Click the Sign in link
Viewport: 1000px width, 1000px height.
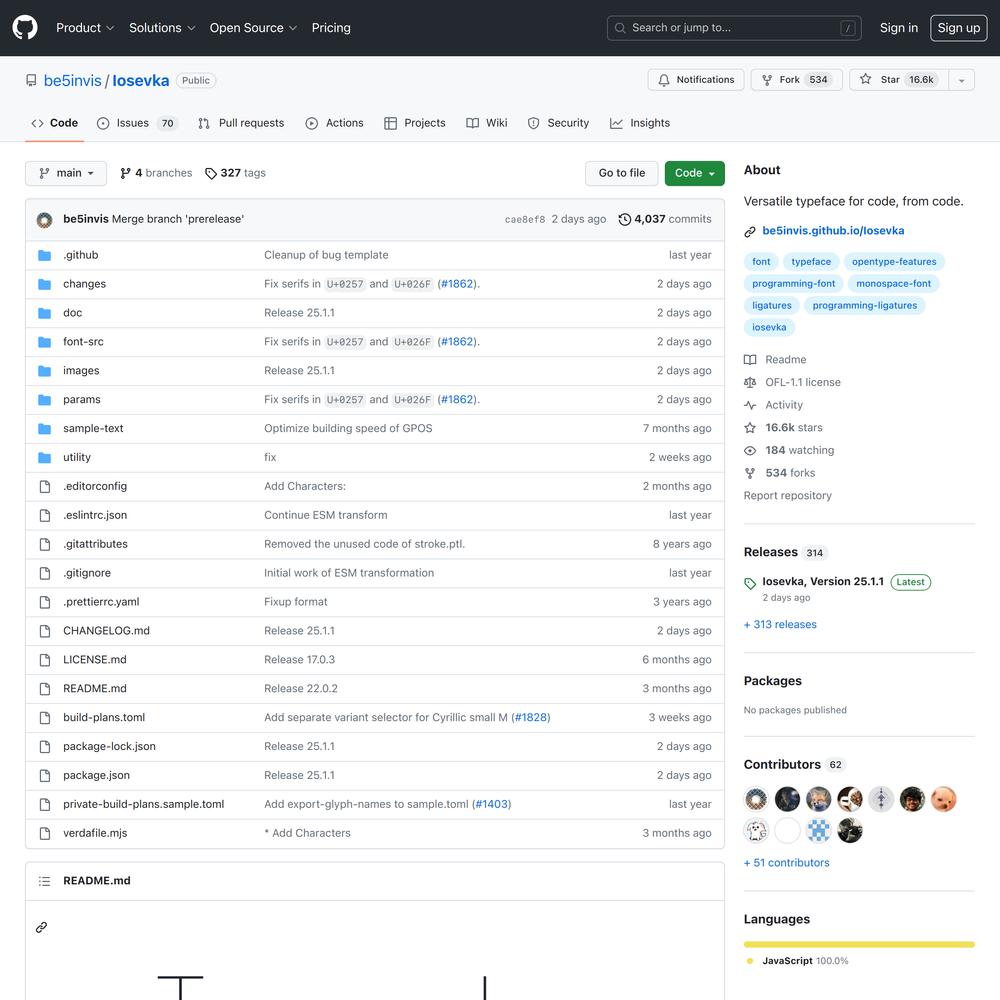pos(899,28)
